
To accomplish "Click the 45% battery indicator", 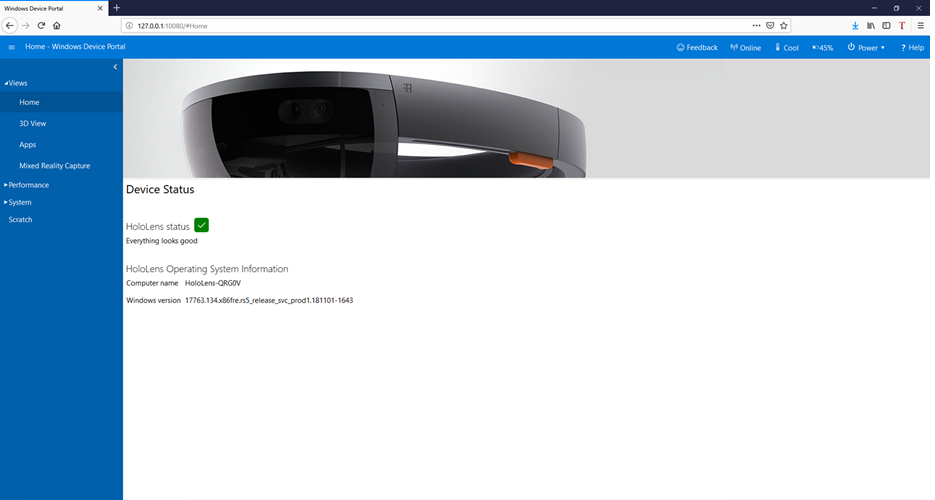I will 822,48.
